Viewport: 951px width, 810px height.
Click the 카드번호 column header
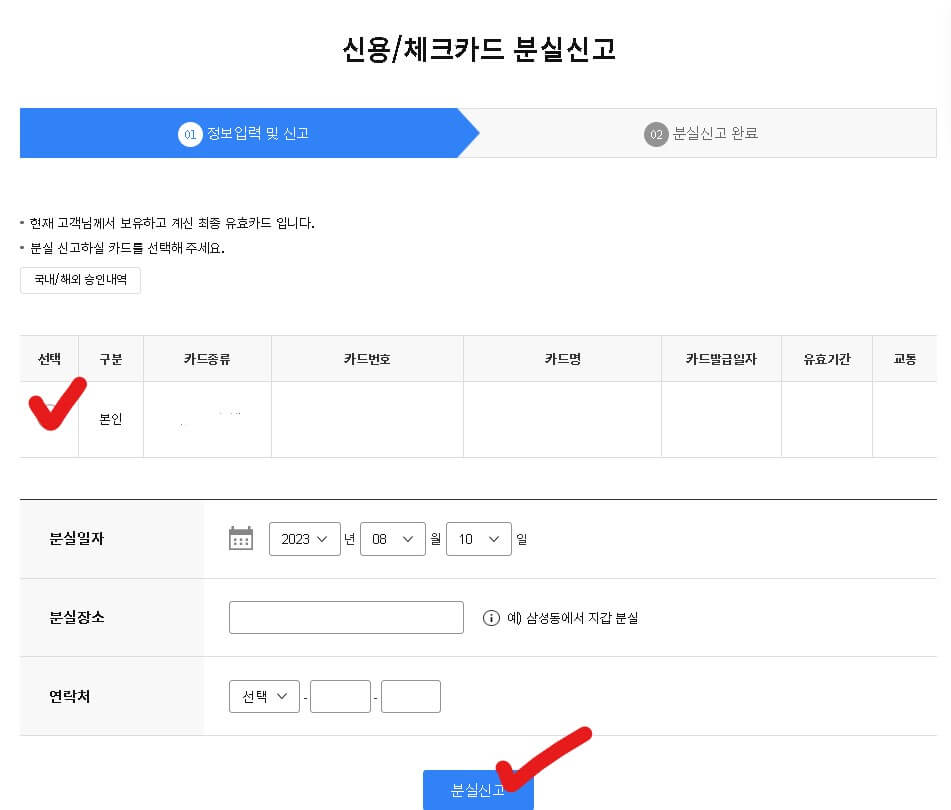click(x=366, y=358)
